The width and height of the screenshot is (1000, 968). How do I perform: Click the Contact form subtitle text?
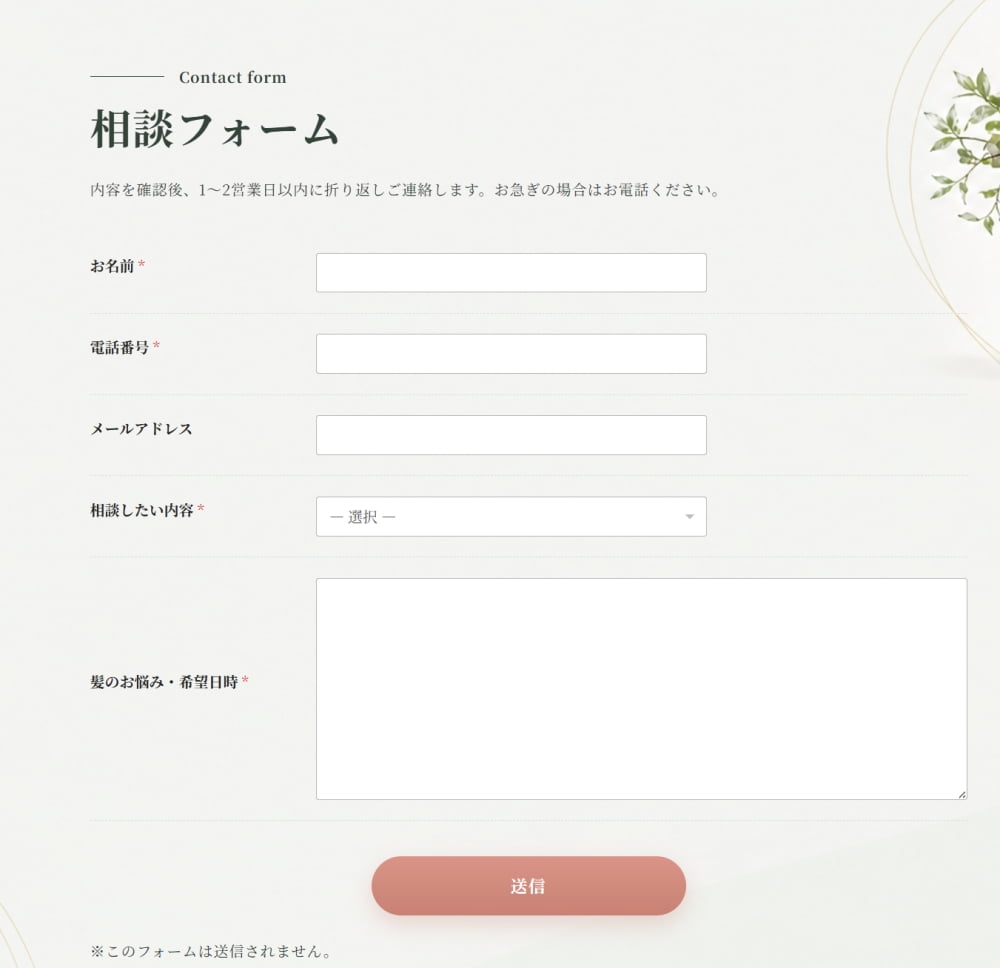[x=233, y=77]
